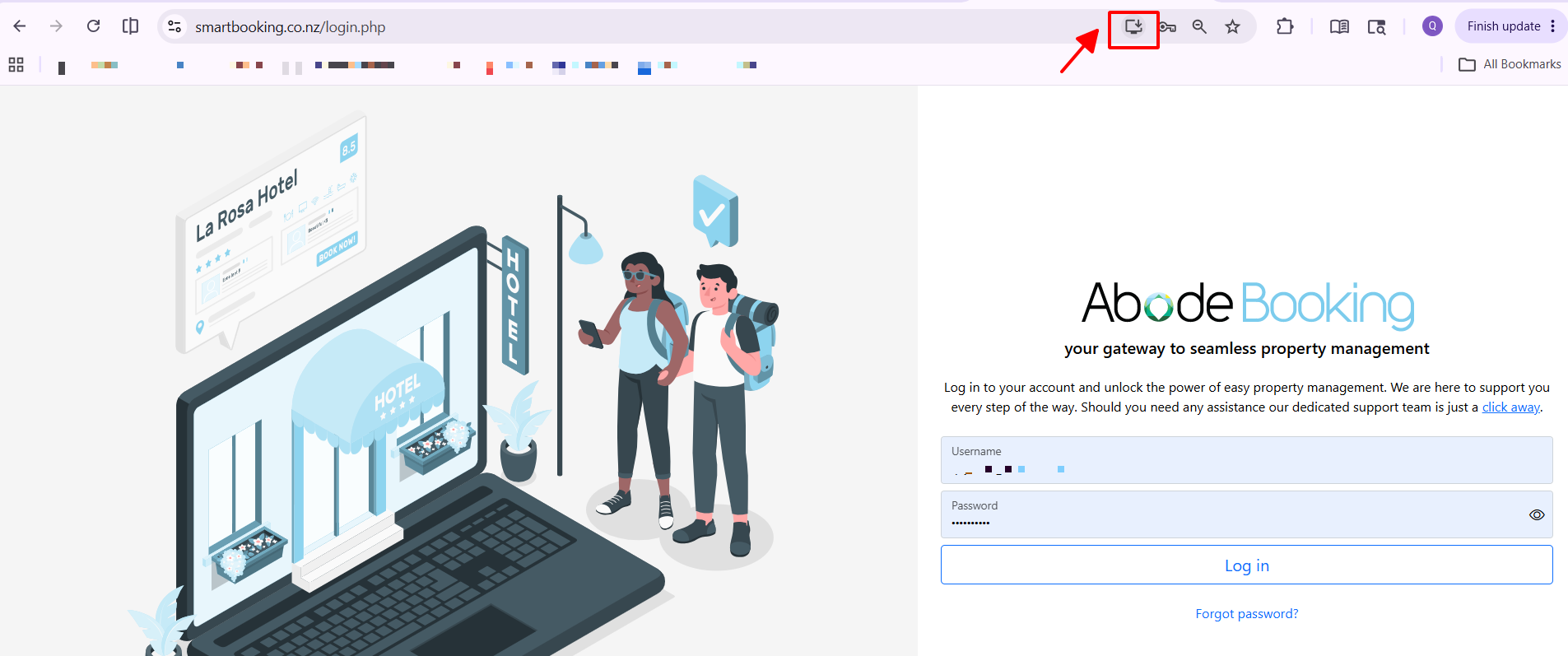Go forward to the next page
1568x656 pixels.
tap(56, 26)
